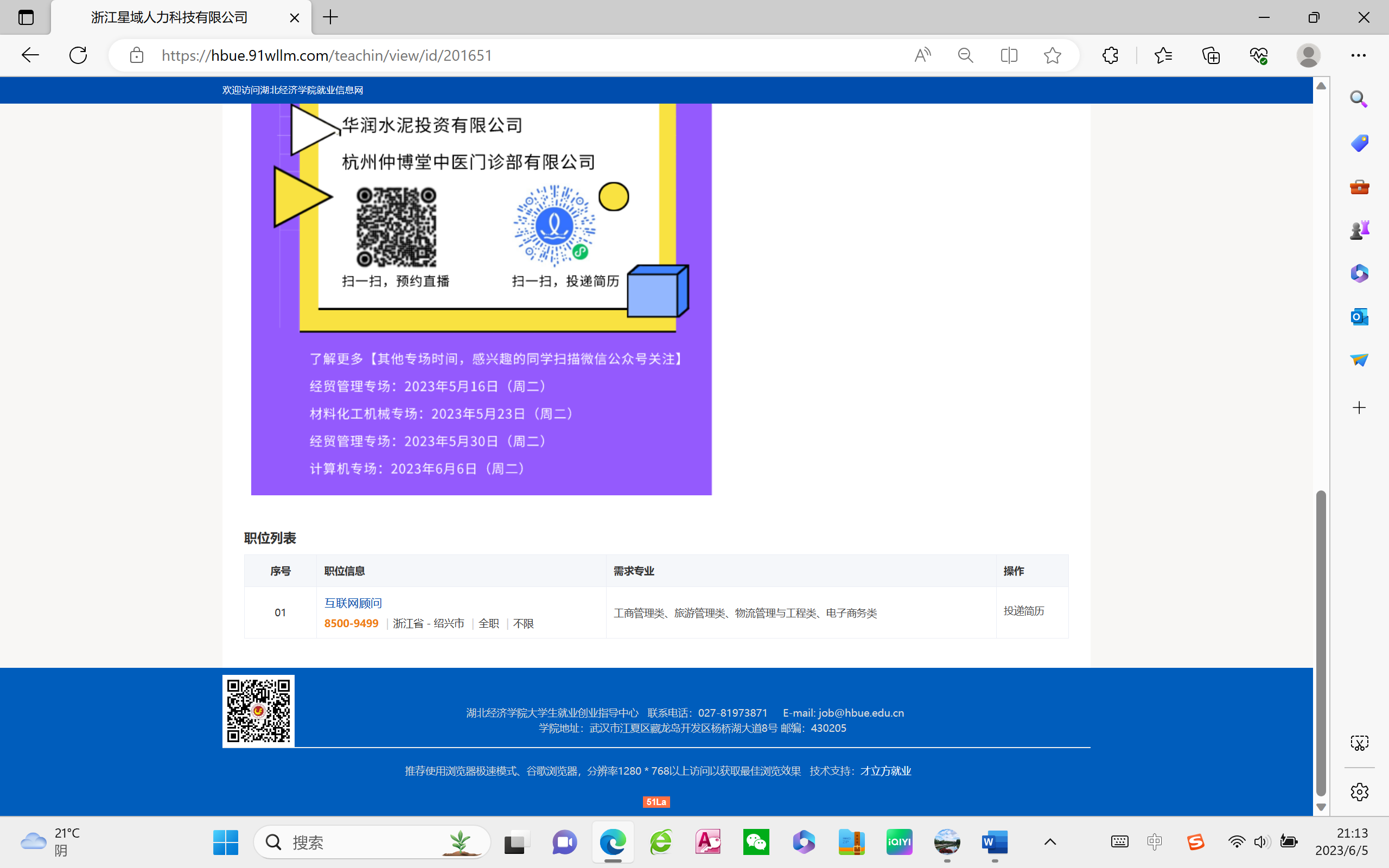Open the 互联网顾问 job link
Image resolution: width=1389 pixels, height=868 pixels.
tap(353, 603)
